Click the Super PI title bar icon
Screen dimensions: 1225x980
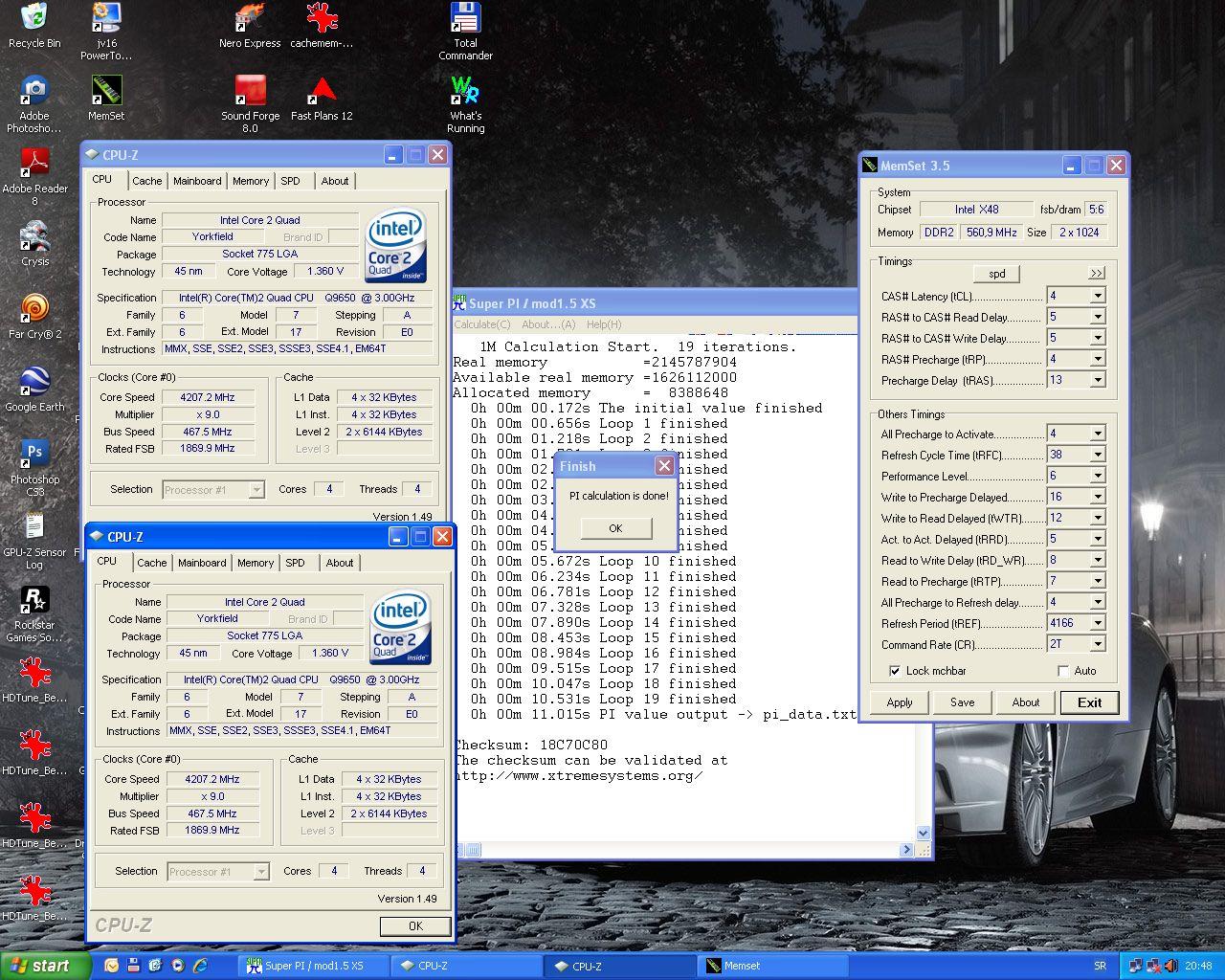click(x=459, y=302)
